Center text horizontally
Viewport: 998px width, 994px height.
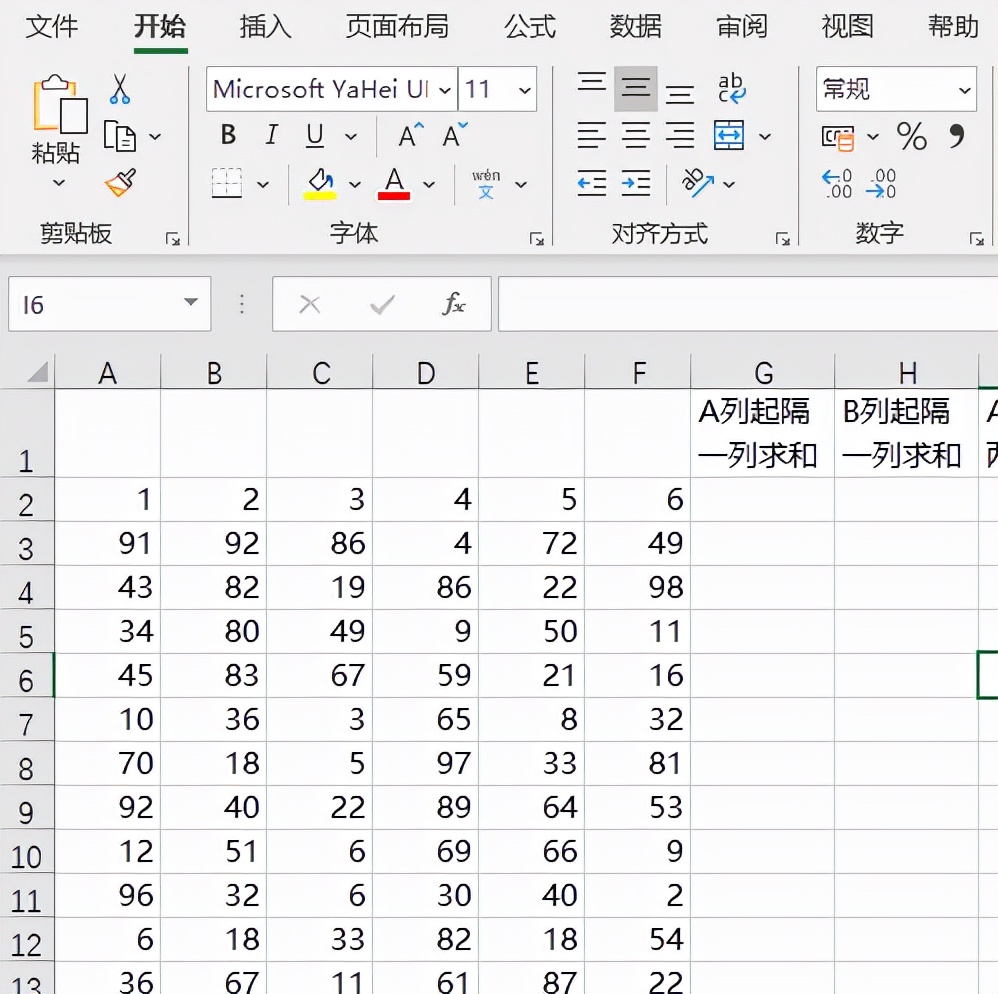point(635,136)
